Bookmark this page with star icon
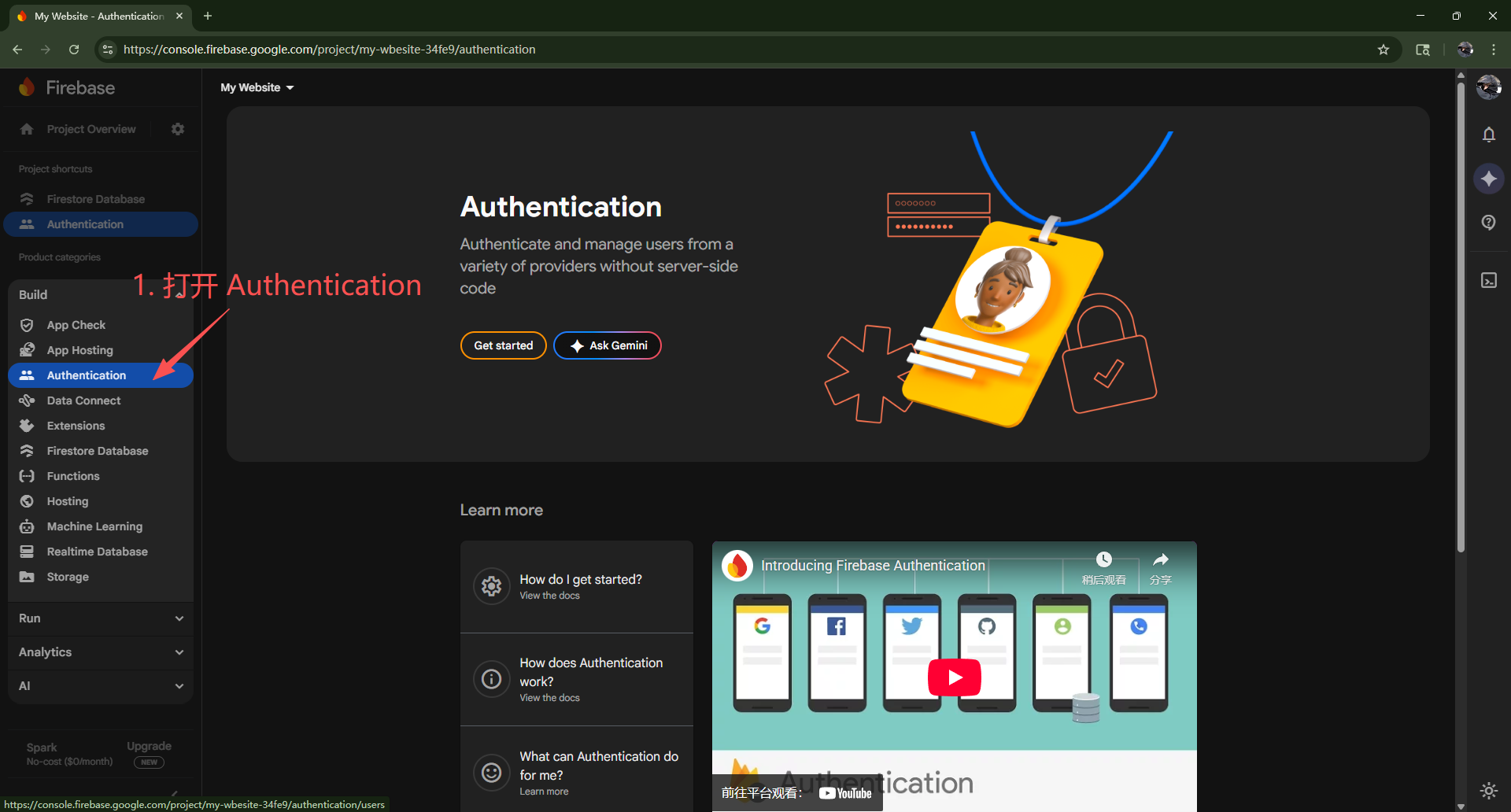The width and height of the screenshot is (1511, 812). click(1384, 50)
